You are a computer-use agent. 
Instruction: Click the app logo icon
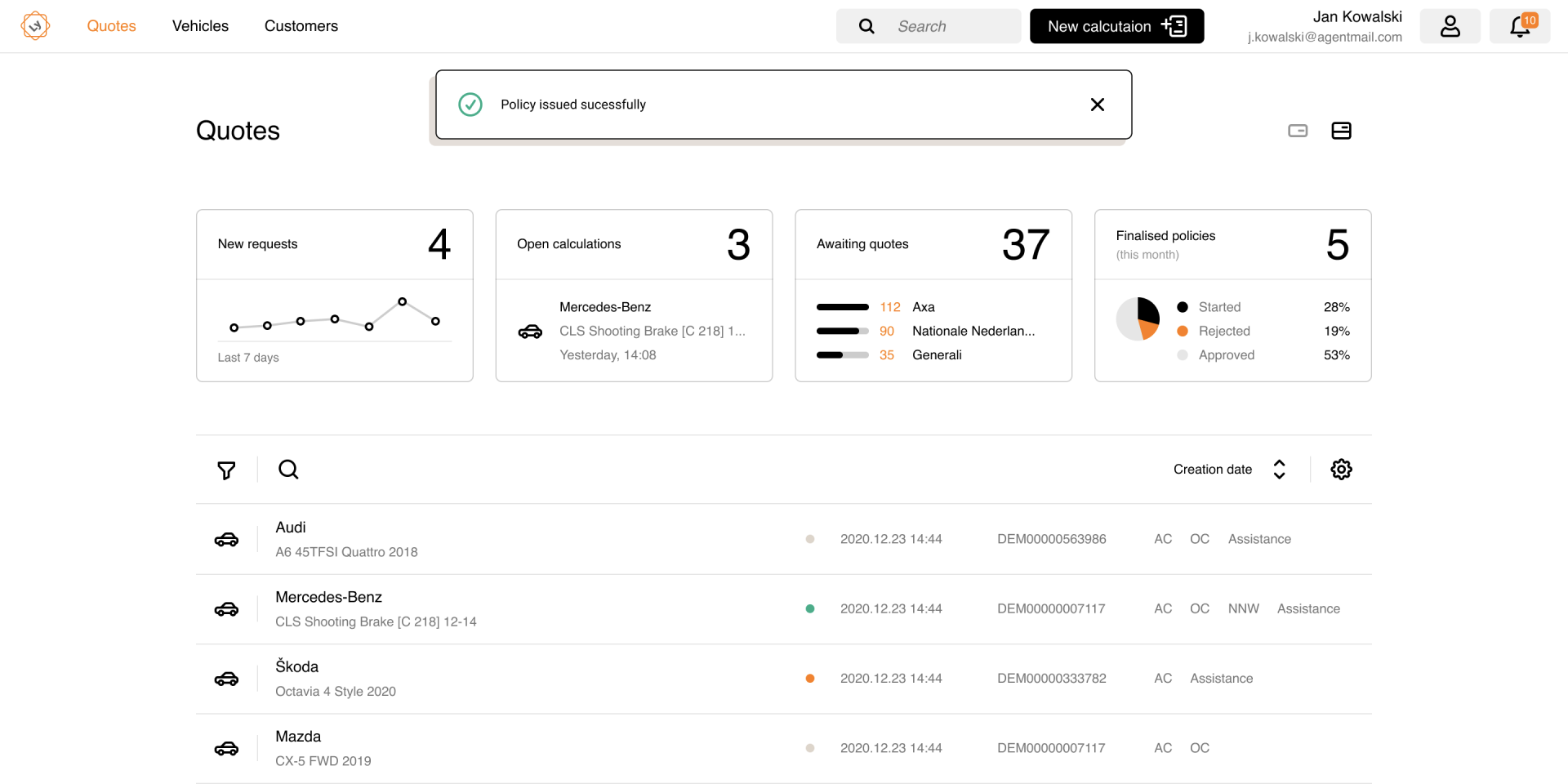[x=35, y=26]
